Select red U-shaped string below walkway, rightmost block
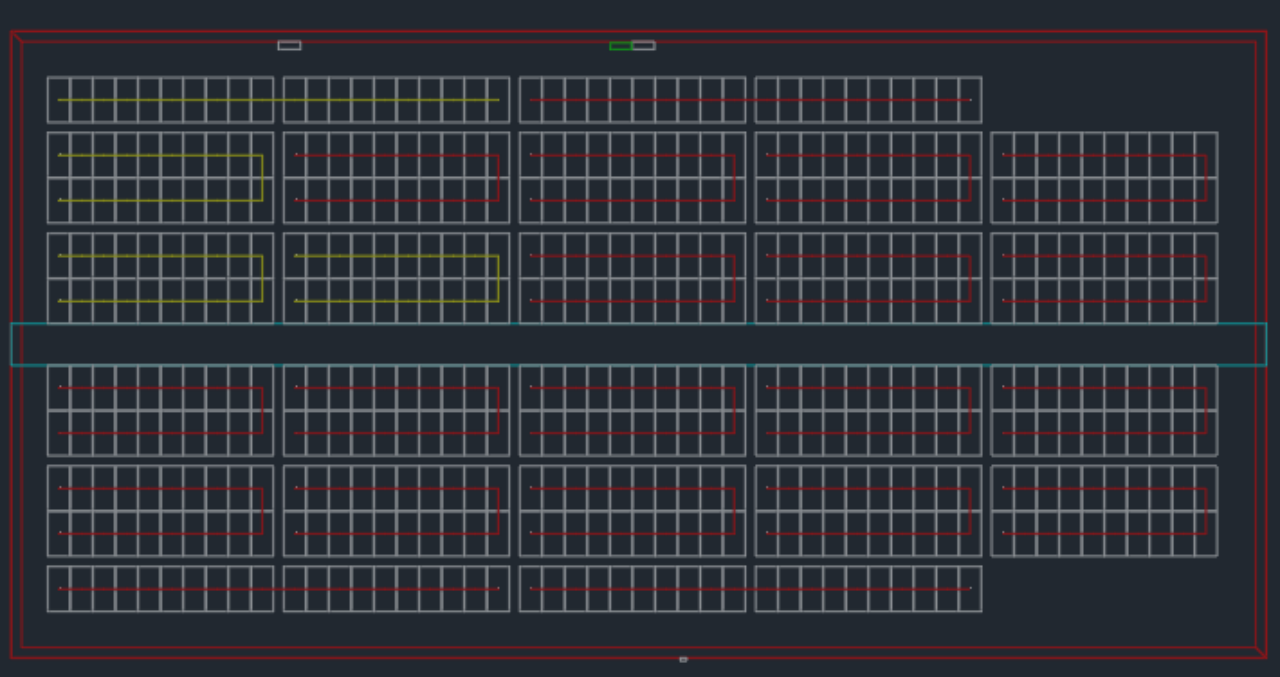The height and width of the screenshot is (677, 1280). (x=1206, y=411)
